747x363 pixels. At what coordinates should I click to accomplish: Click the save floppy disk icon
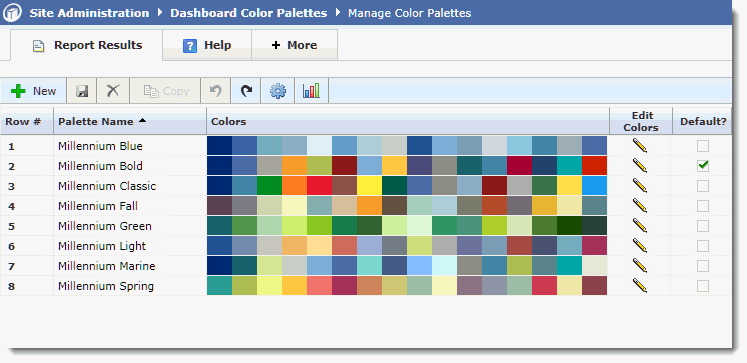(82, 91)
